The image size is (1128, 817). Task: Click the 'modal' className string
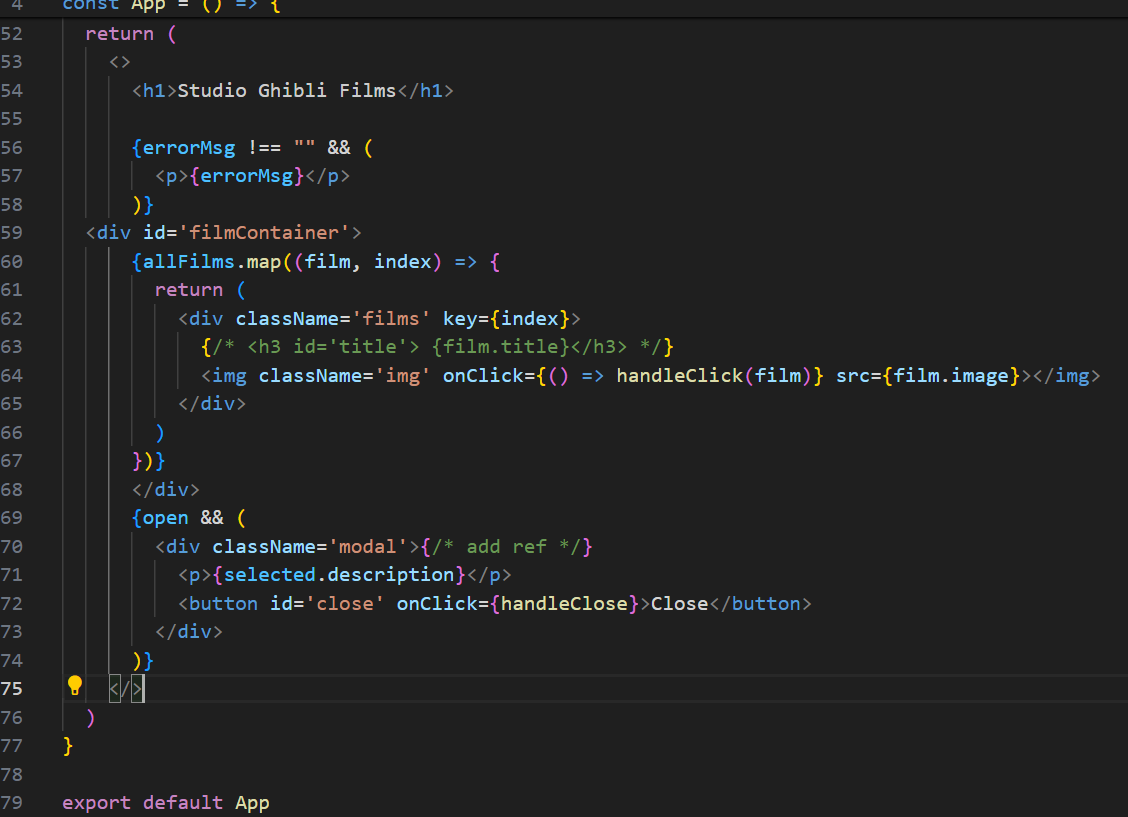pos(368,547)
